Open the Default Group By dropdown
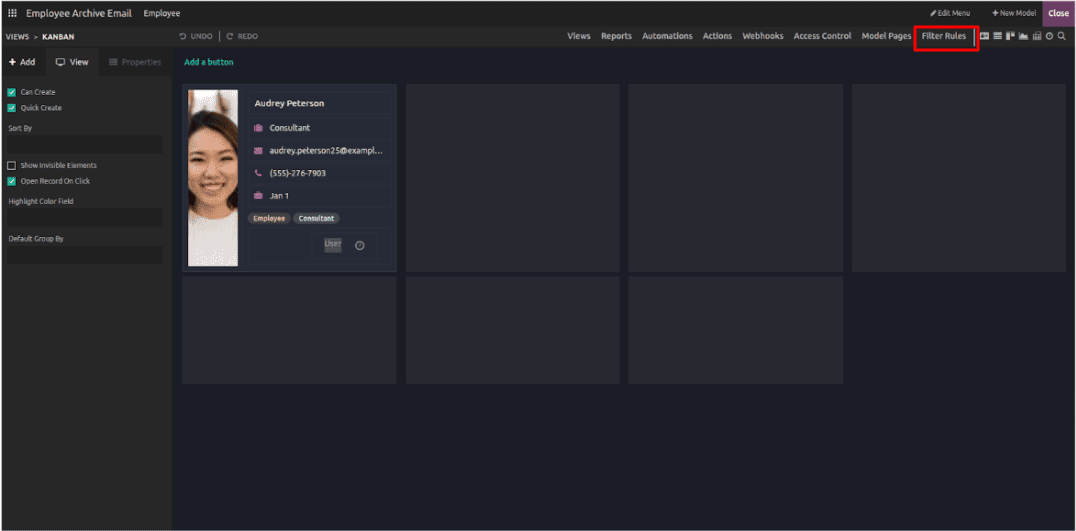The width and height of the screenshot is (1076, 531). point(85,255)
